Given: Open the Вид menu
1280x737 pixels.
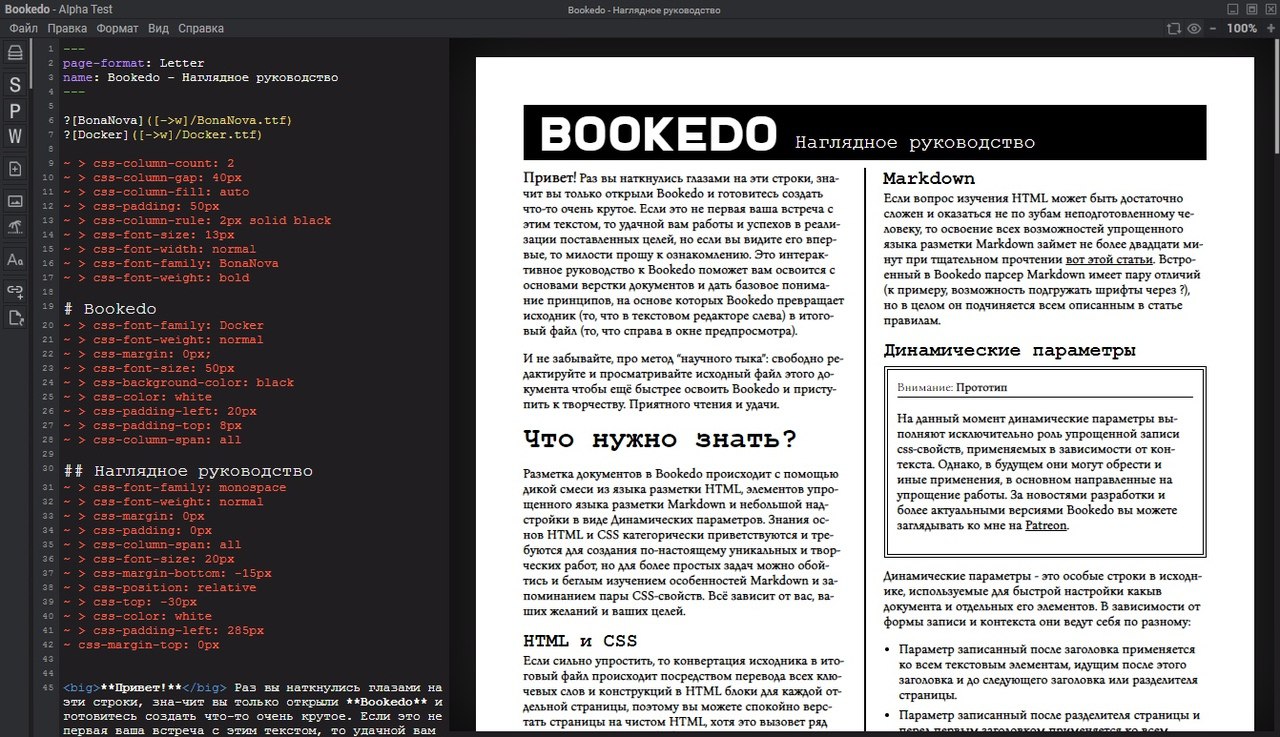Looking at the screenshot, I should coord(158,29).
